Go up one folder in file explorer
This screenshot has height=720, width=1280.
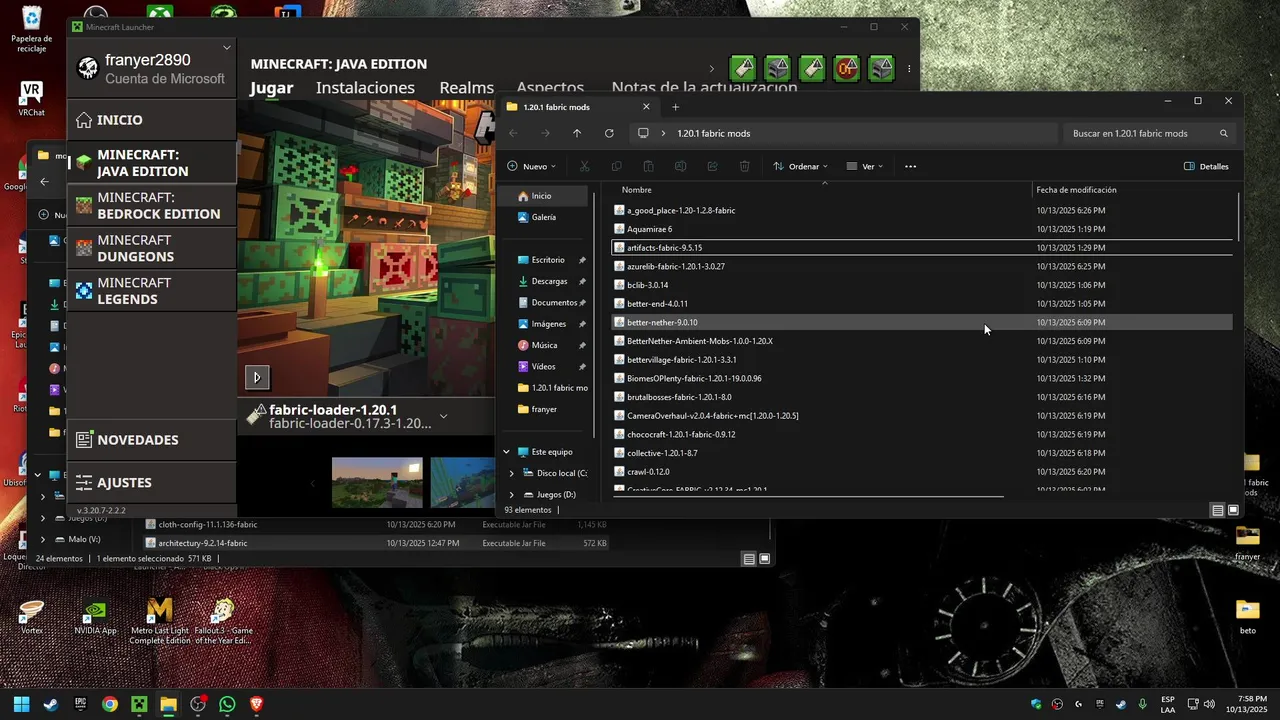(x=577, y=133)
